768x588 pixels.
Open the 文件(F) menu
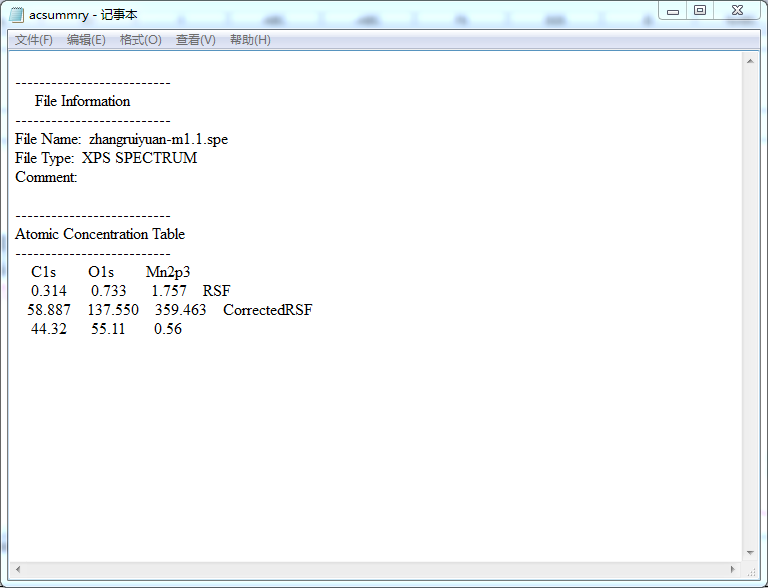pos(33,40)
